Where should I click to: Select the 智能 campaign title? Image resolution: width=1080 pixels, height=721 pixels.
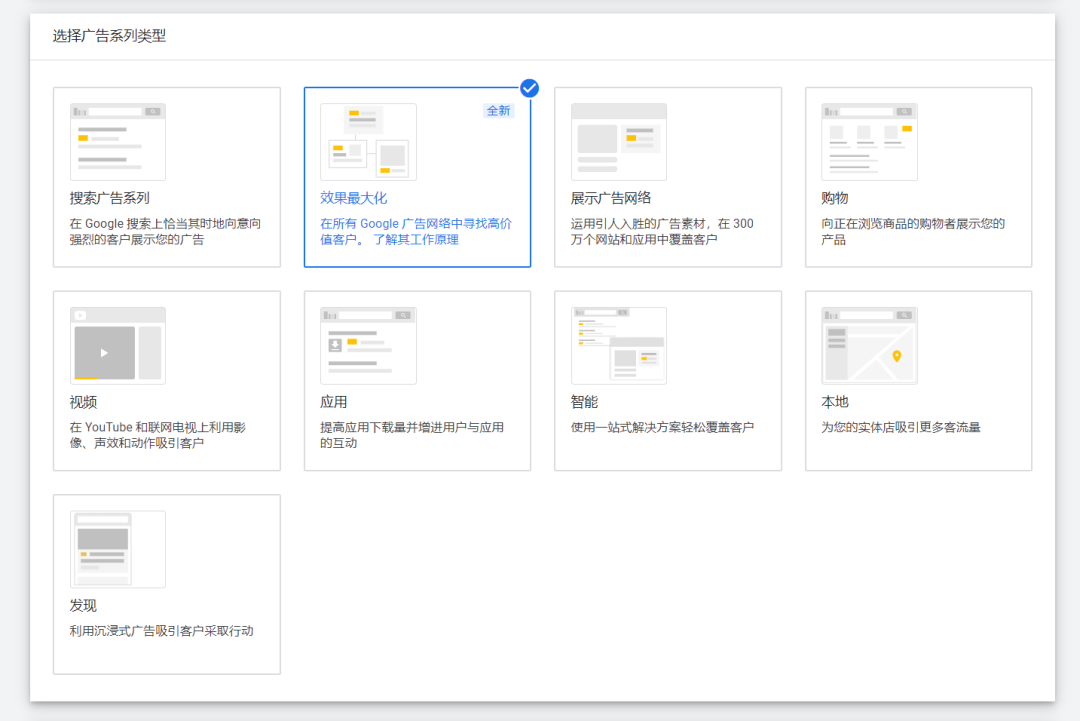[584, 402]
